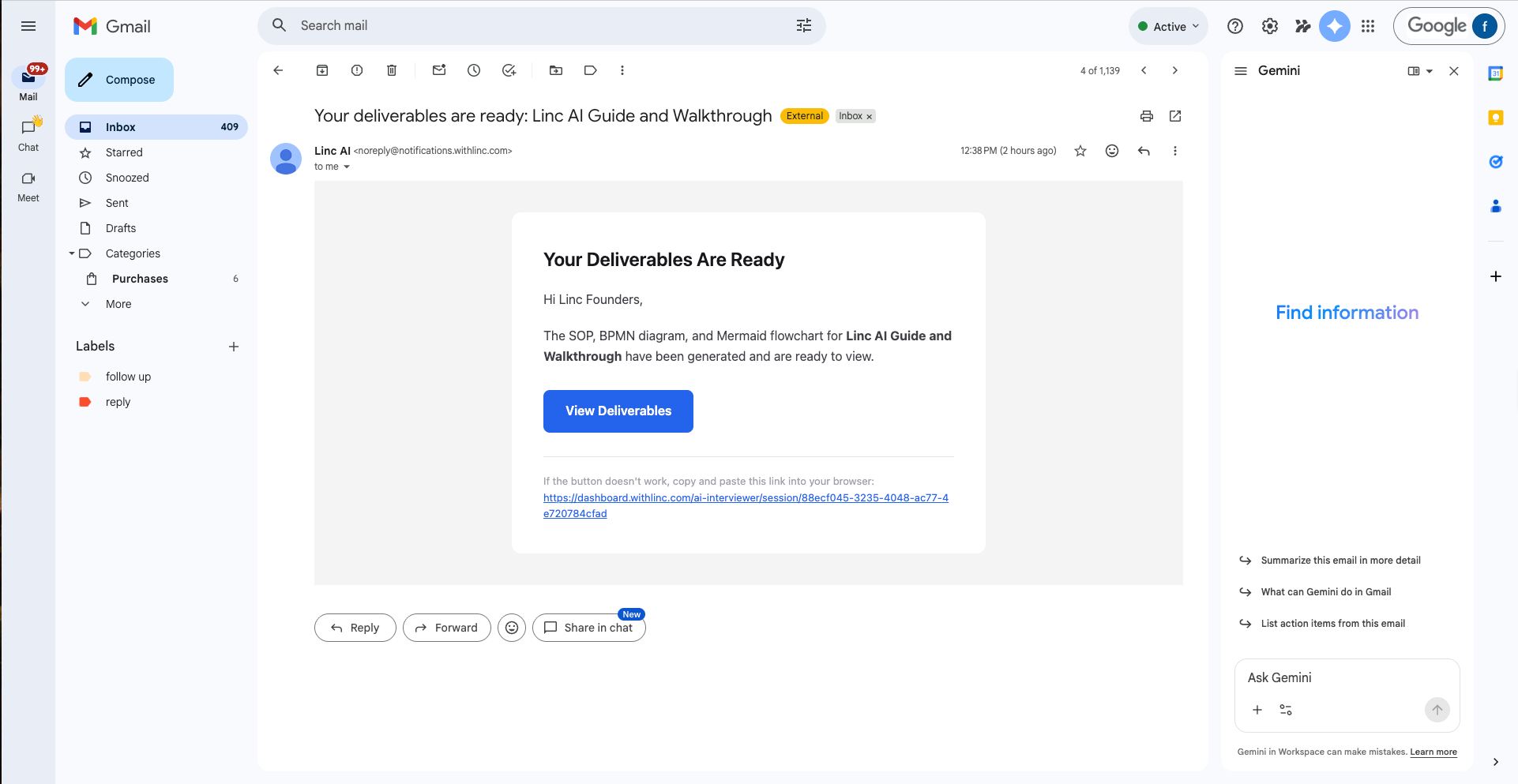1518x784 pixels.
Task: Collapse the Categories label group
Action: [x=72, y=253]
